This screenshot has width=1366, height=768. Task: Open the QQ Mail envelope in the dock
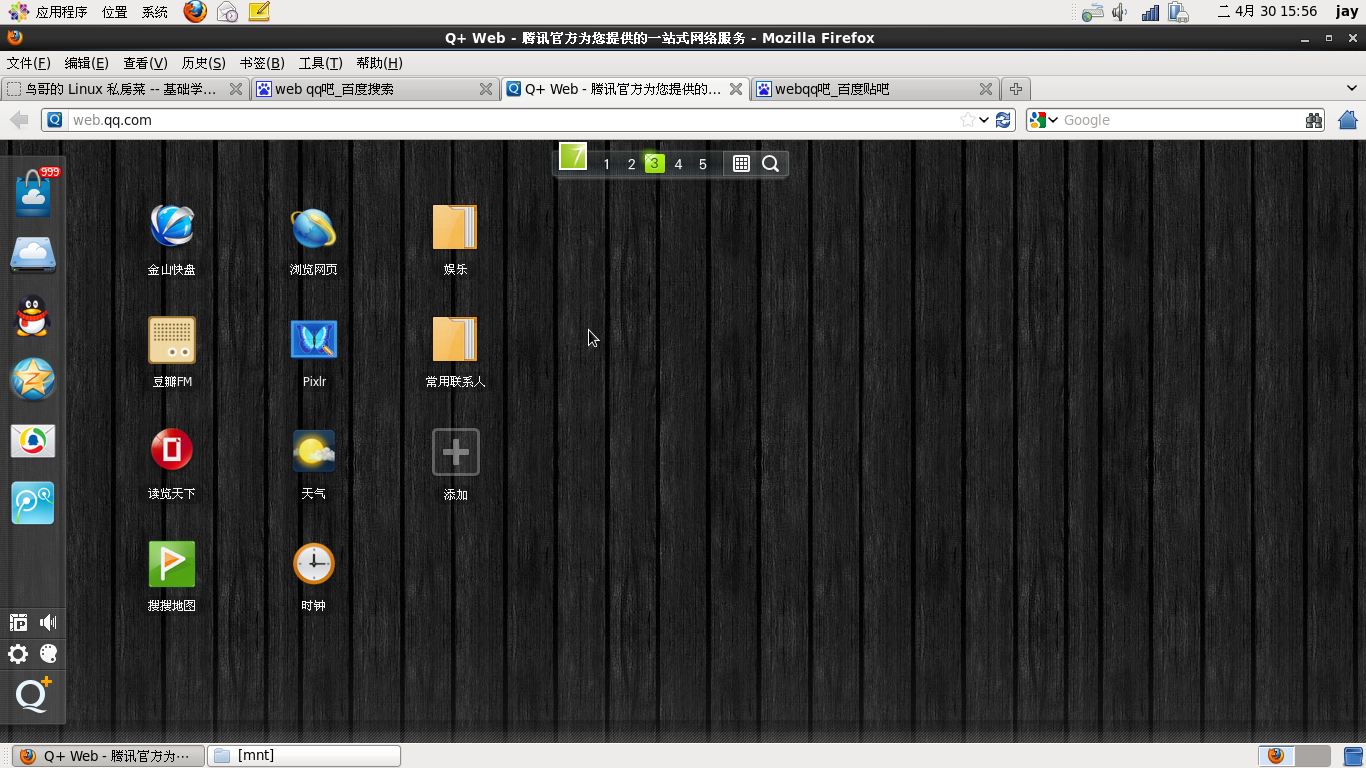coord(33,441)
